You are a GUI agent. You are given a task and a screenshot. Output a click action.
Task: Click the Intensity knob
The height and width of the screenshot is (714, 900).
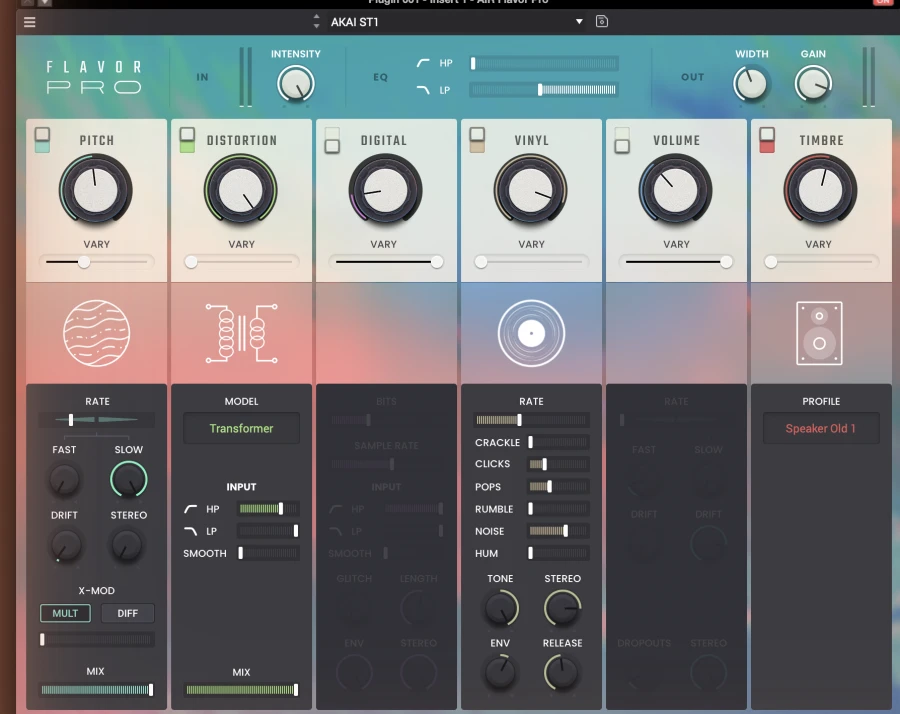click(x=296, y=84)
